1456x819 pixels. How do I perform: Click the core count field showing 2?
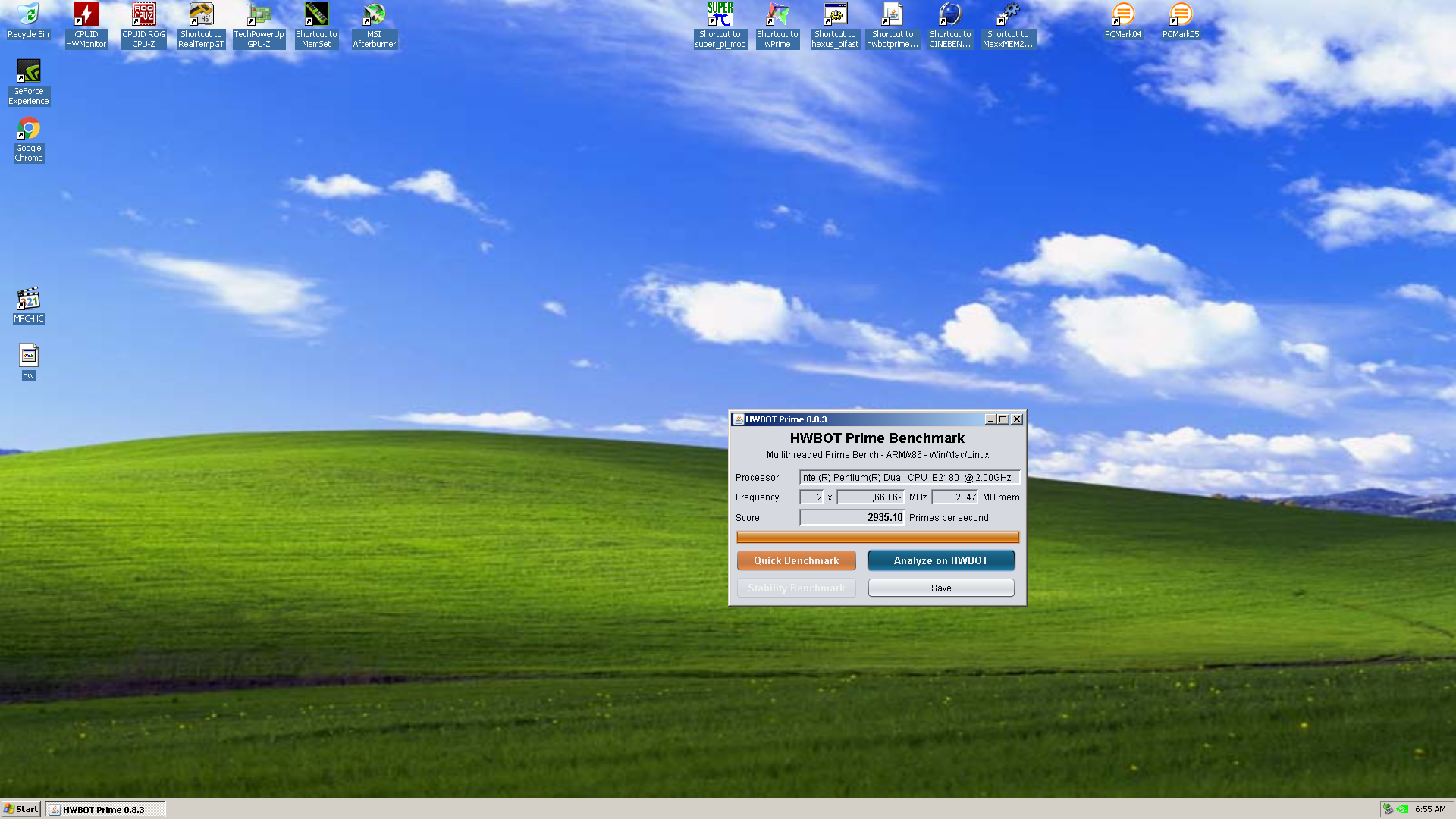811,497
